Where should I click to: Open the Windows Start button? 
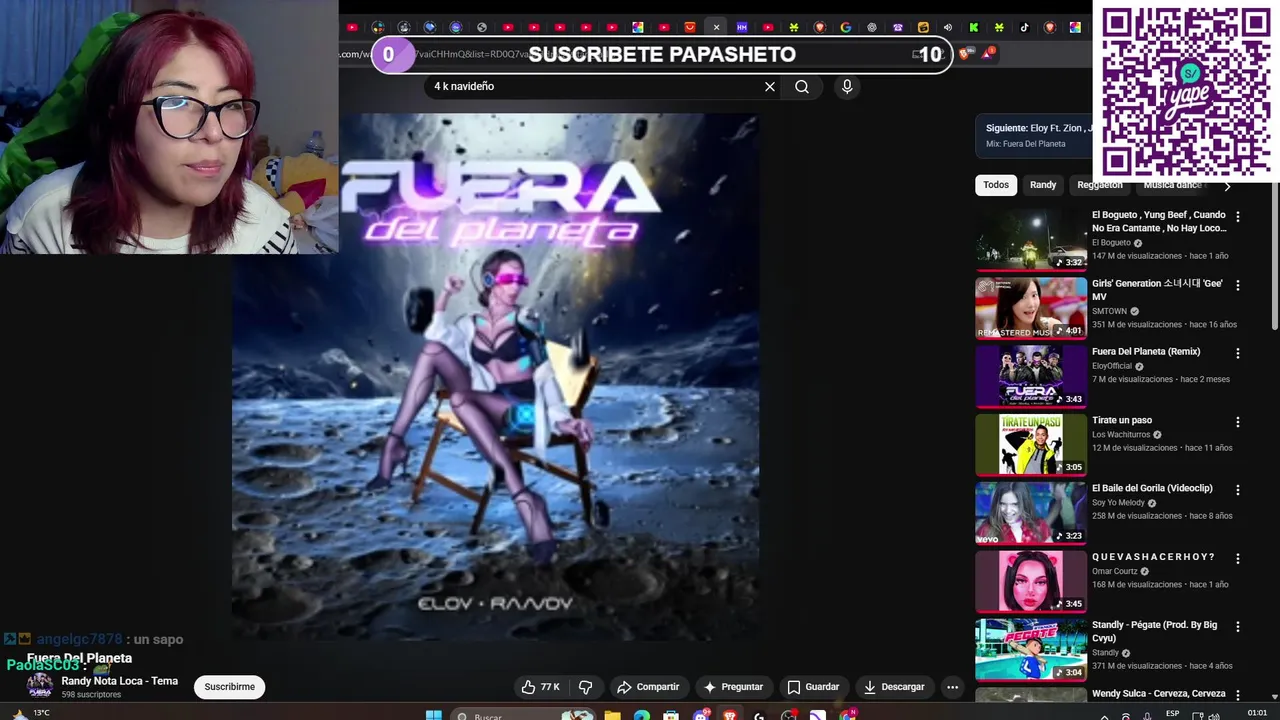pos(433,715)
